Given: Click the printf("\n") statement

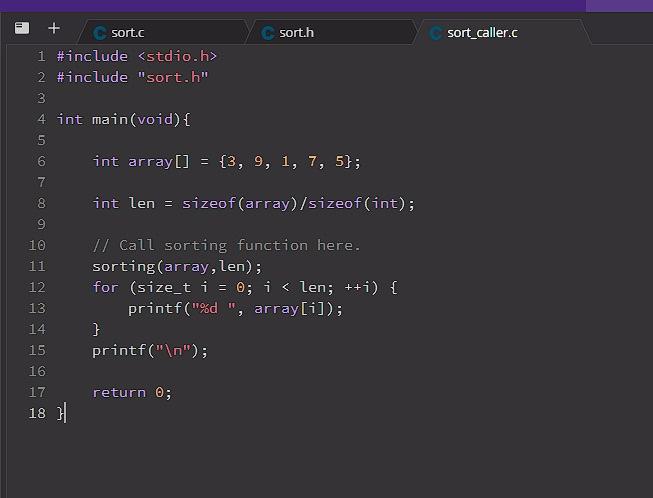Looking at the screenshot, I should [x=150, y=351].
